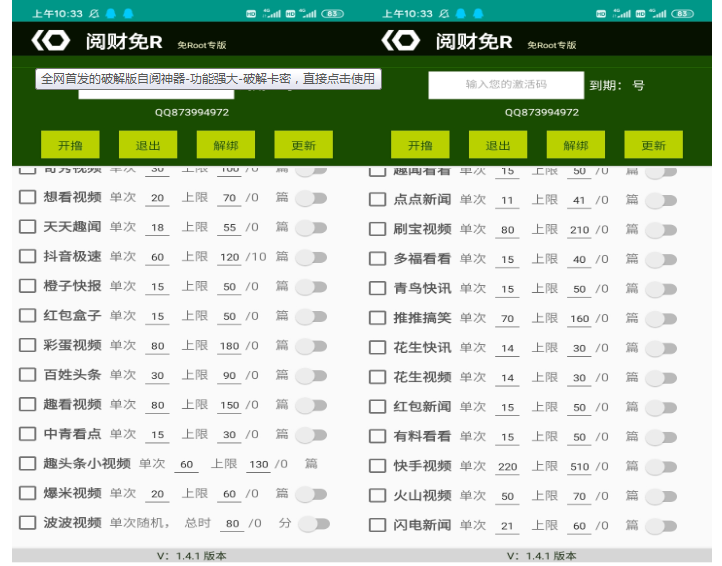Tap the 解绑 button in right screen
The height and width of the screenshot is (566, 722).
576,145
